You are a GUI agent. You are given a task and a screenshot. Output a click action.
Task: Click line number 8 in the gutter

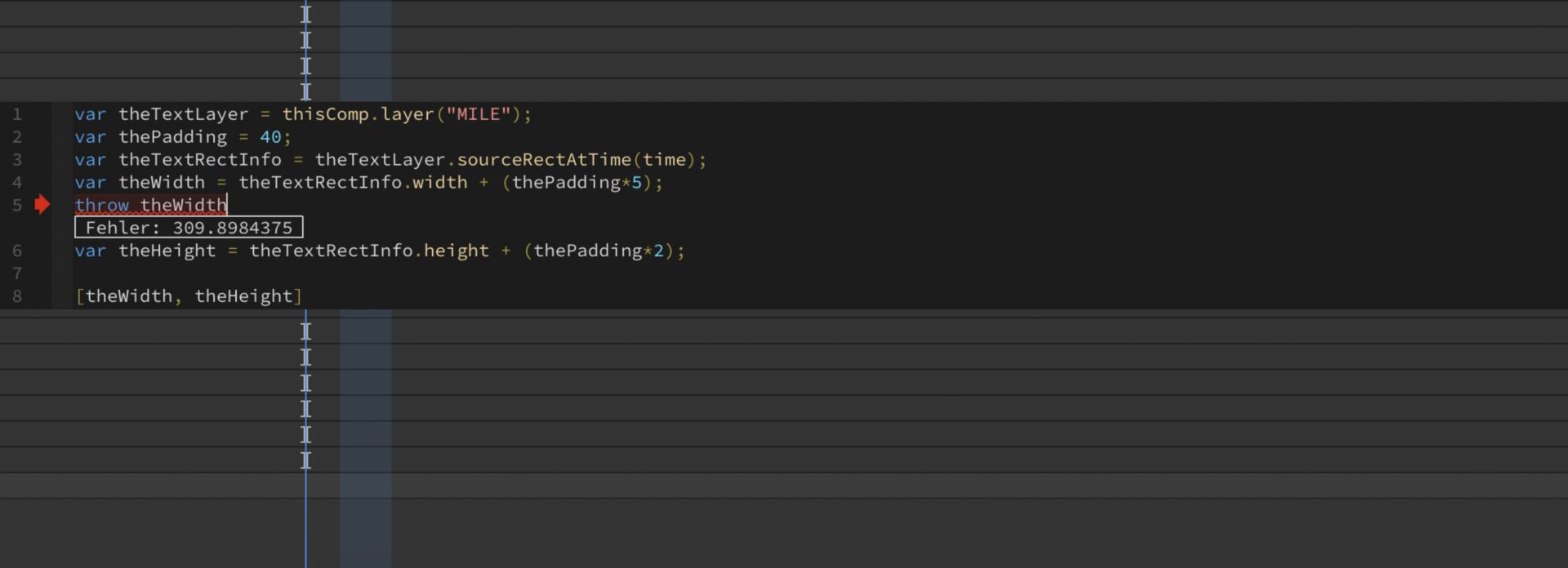pyautogui.click(x=17, y=296)
